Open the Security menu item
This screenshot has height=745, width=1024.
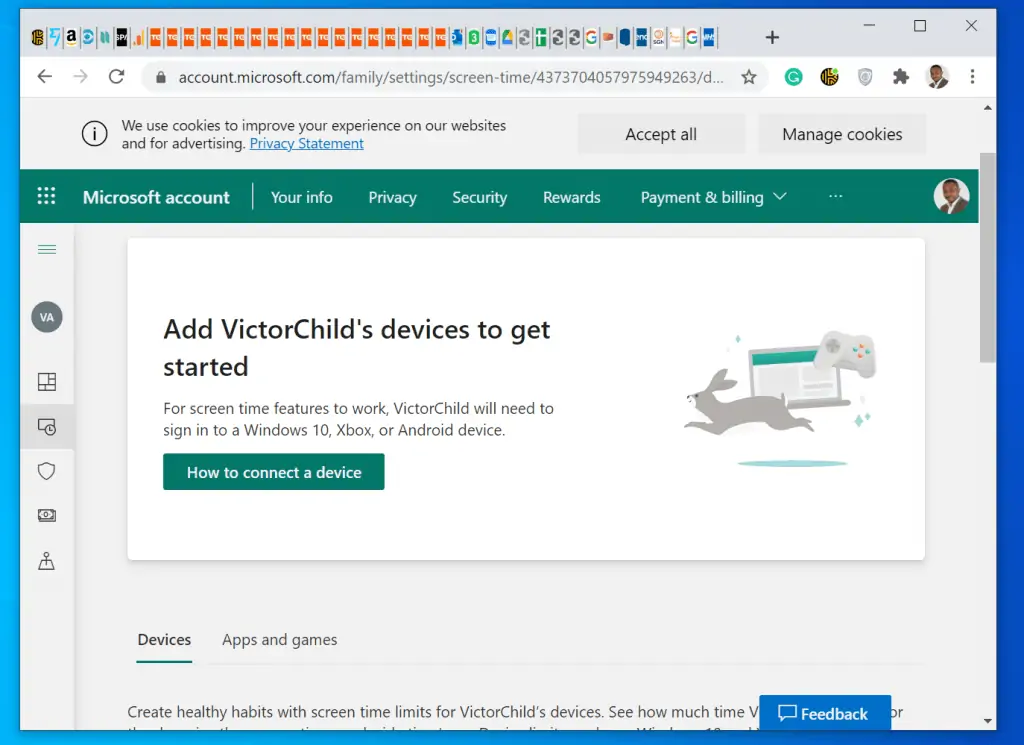tap(479, 197)
